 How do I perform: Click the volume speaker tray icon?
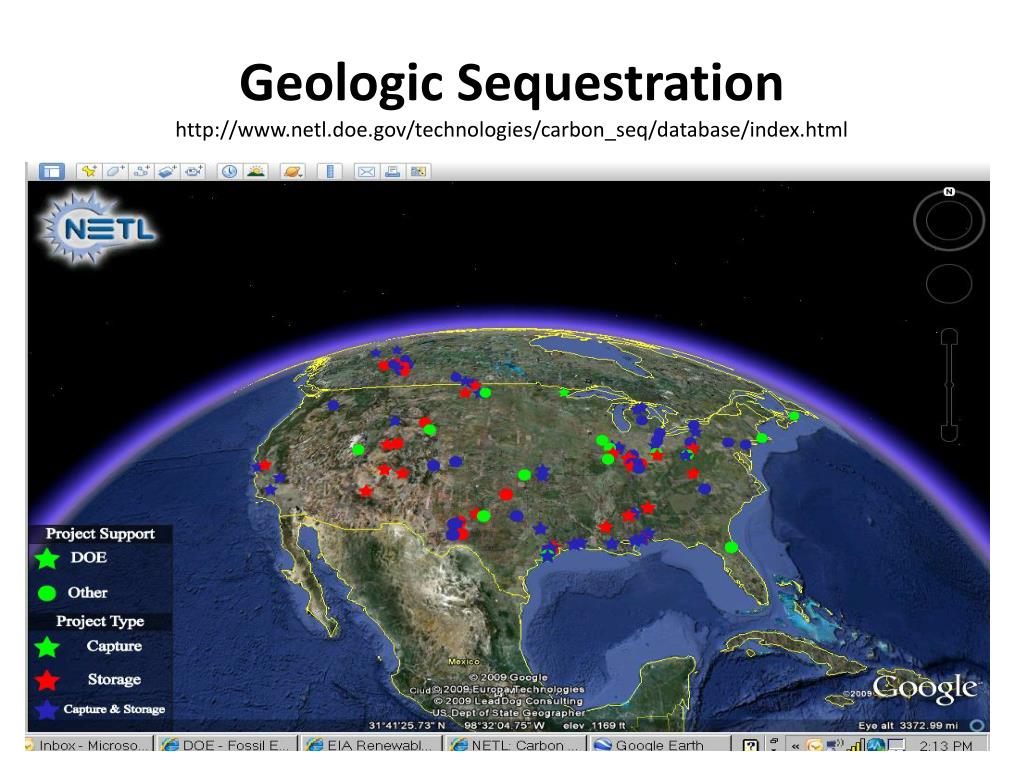[835, 744]
